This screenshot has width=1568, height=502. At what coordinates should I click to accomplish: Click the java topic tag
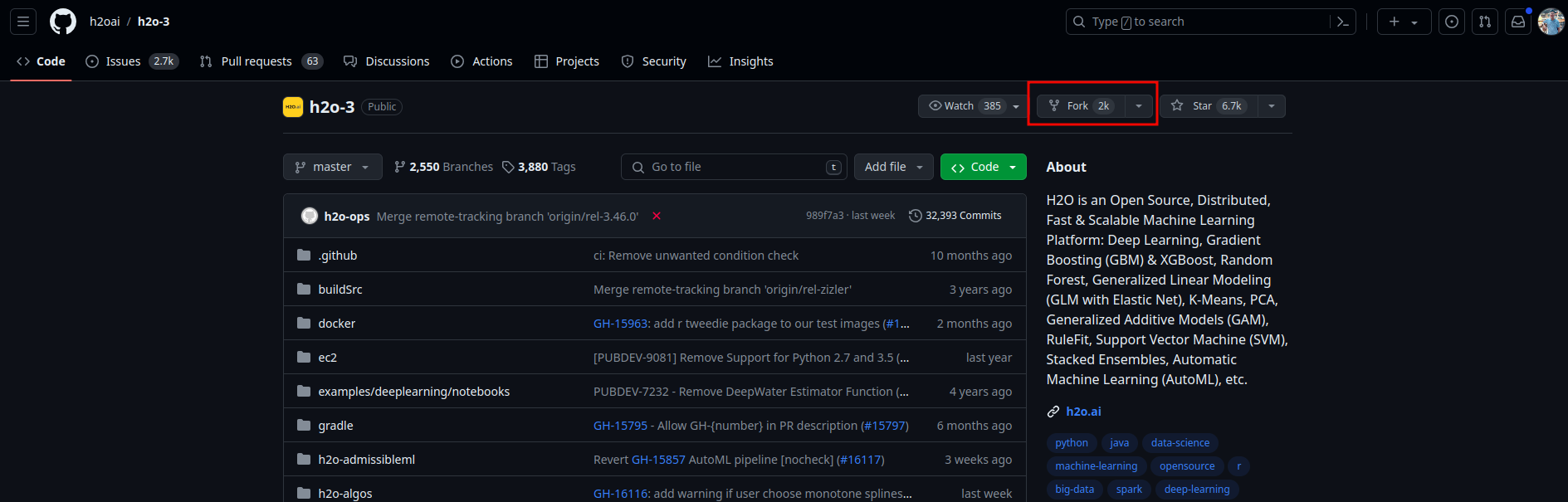click(1120, 443)
